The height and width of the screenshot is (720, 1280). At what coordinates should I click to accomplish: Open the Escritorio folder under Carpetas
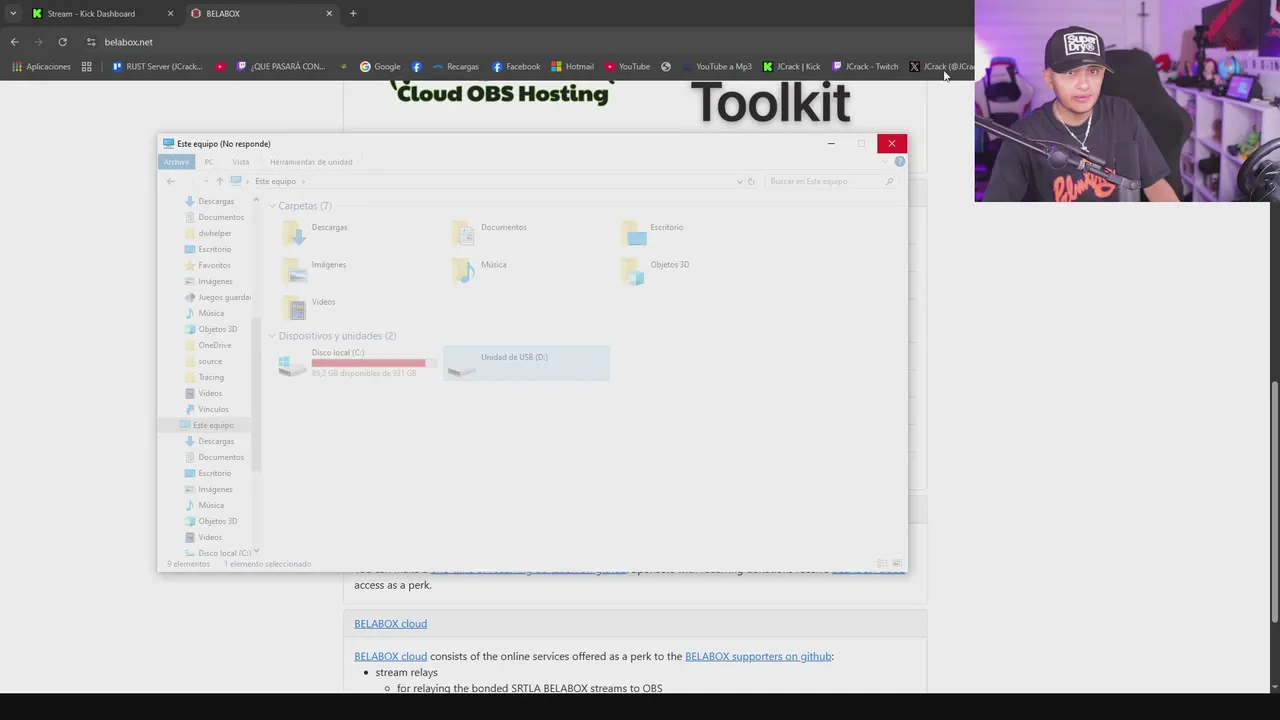coord(653,233)
